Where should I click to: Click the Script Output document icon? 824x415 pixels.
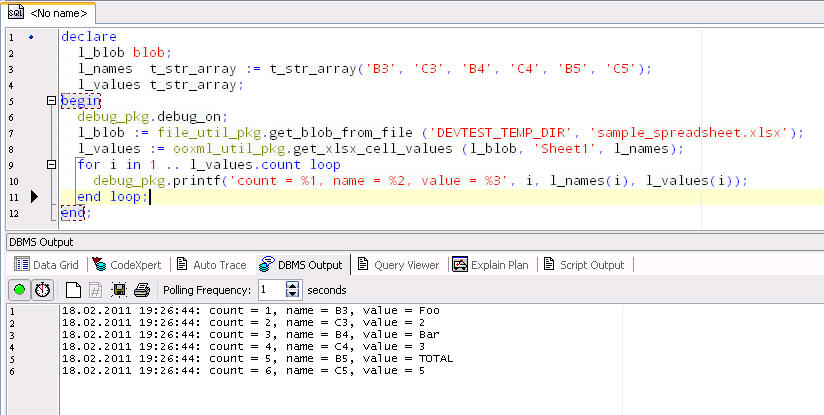(549, 264)
